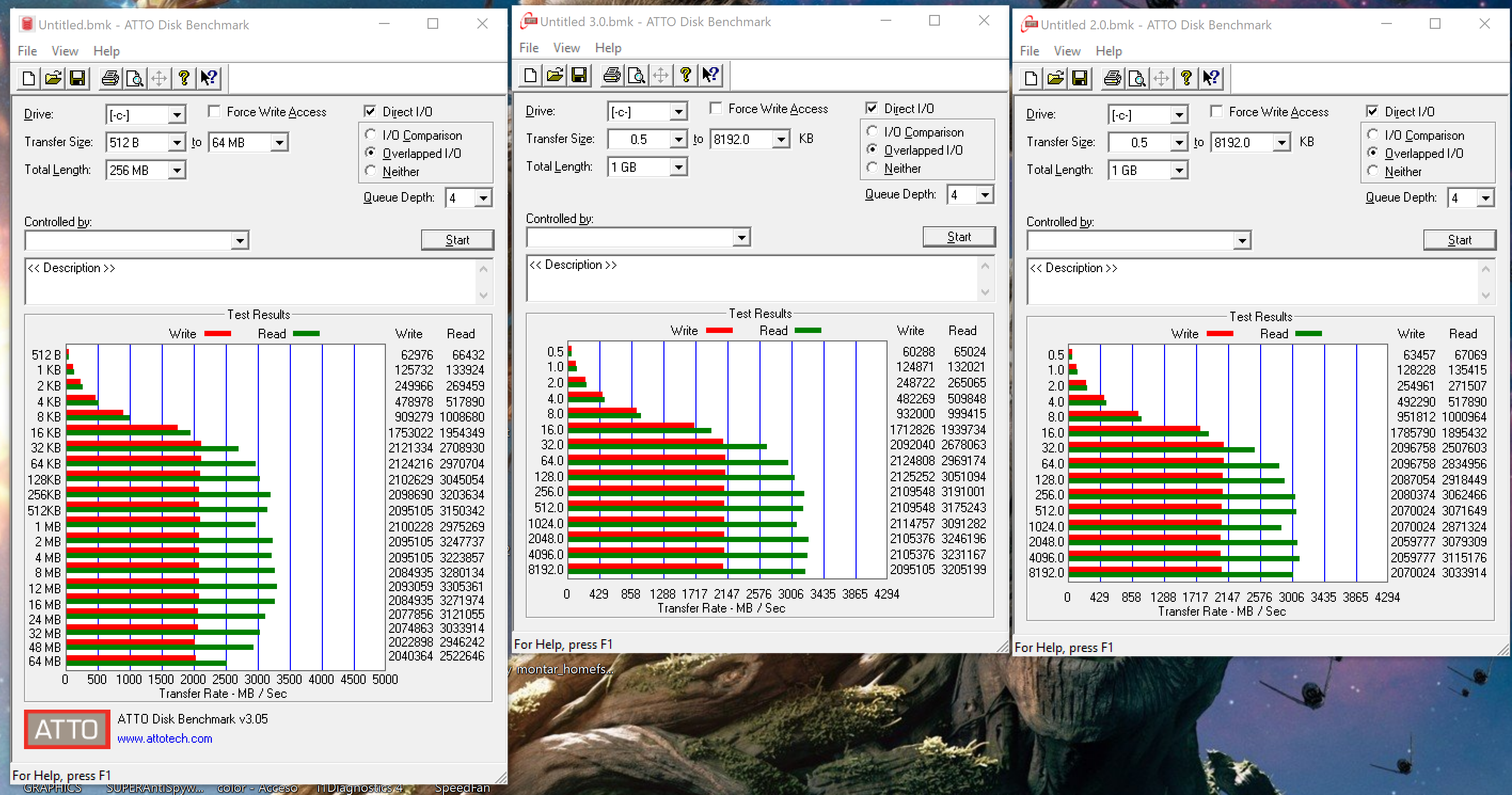
Task: Click Print Preview icon in Untitled.bmk window
Action: [135, 78]
